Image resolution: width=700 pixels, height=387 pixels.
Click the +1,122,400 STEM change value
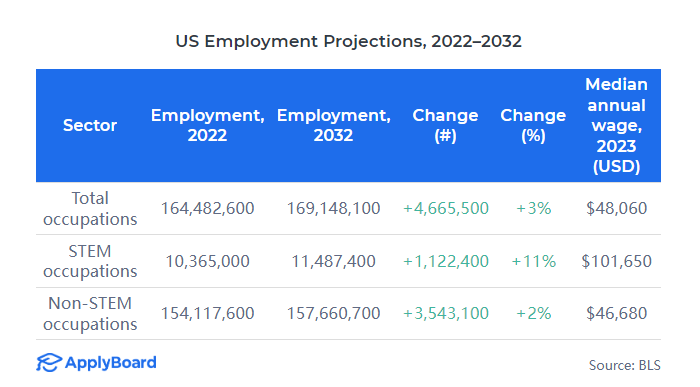pyautogui.click(x=446, y=261)
